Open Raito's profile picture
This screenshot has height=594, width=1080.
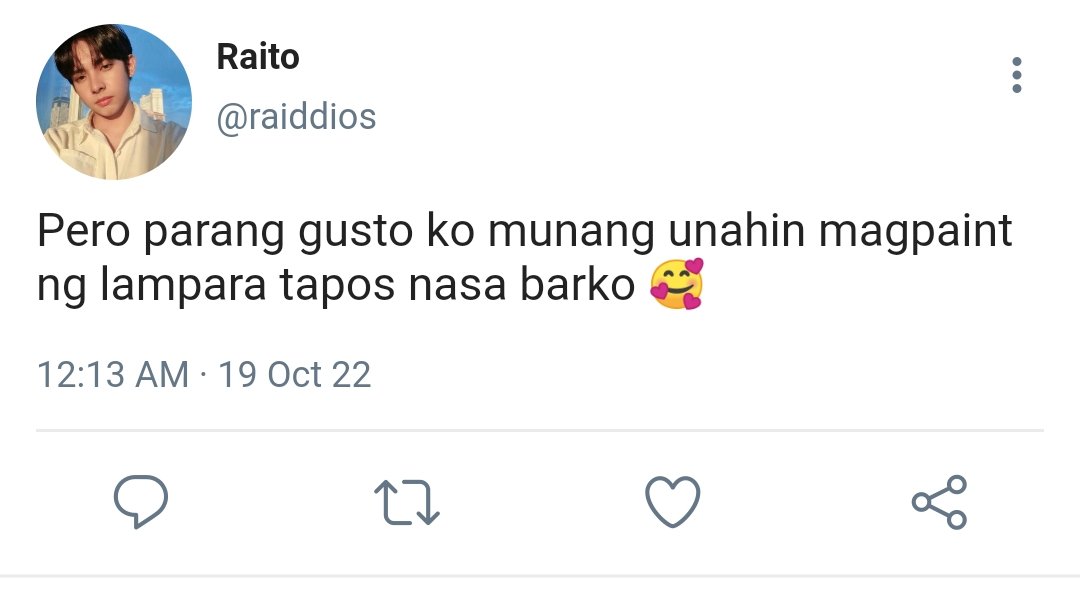click(x=114, y=102)
